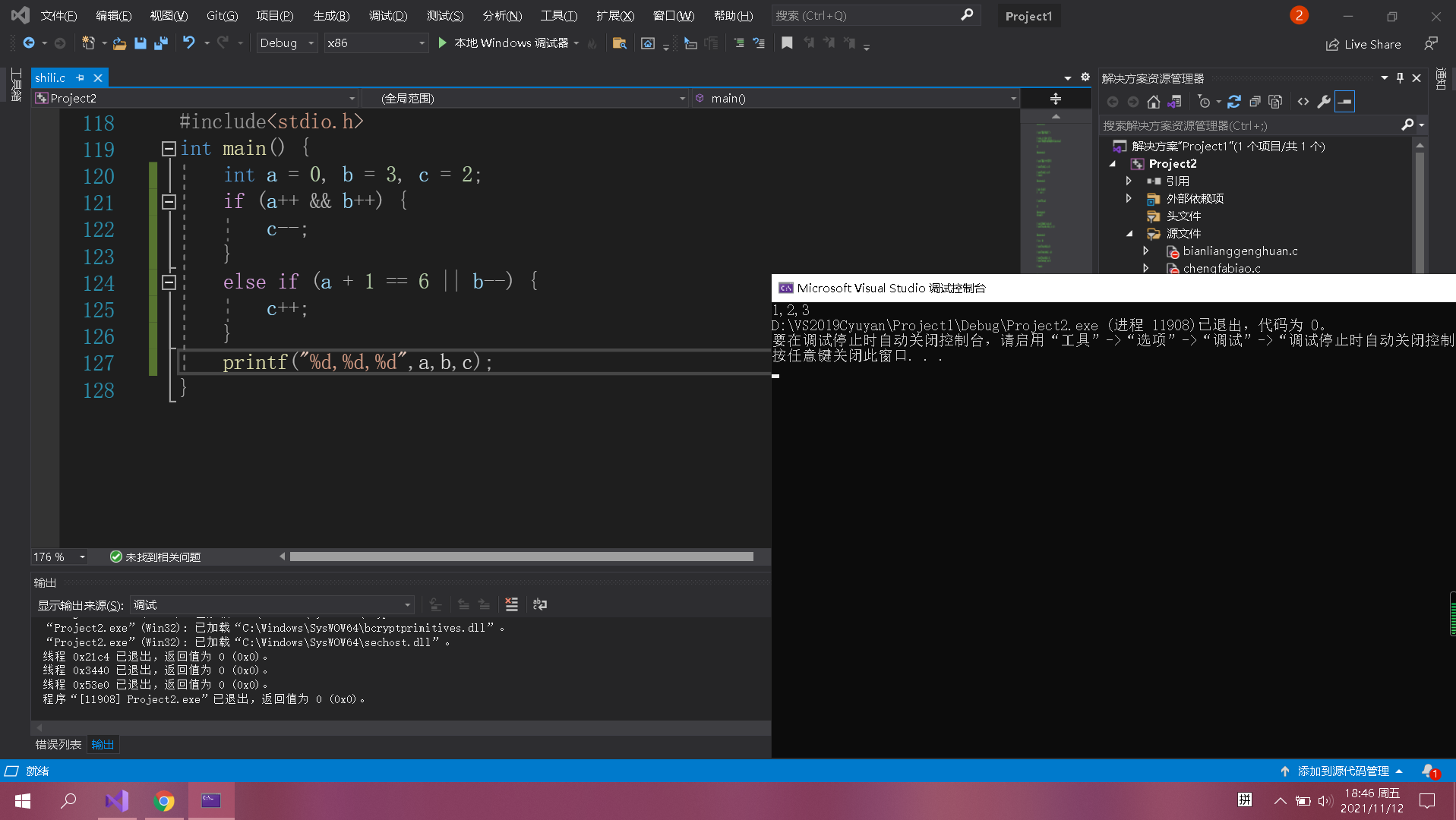Open output source dropdown showing 调试
The height and width of the screenshot is (820, 1456).
click(271, 604)
